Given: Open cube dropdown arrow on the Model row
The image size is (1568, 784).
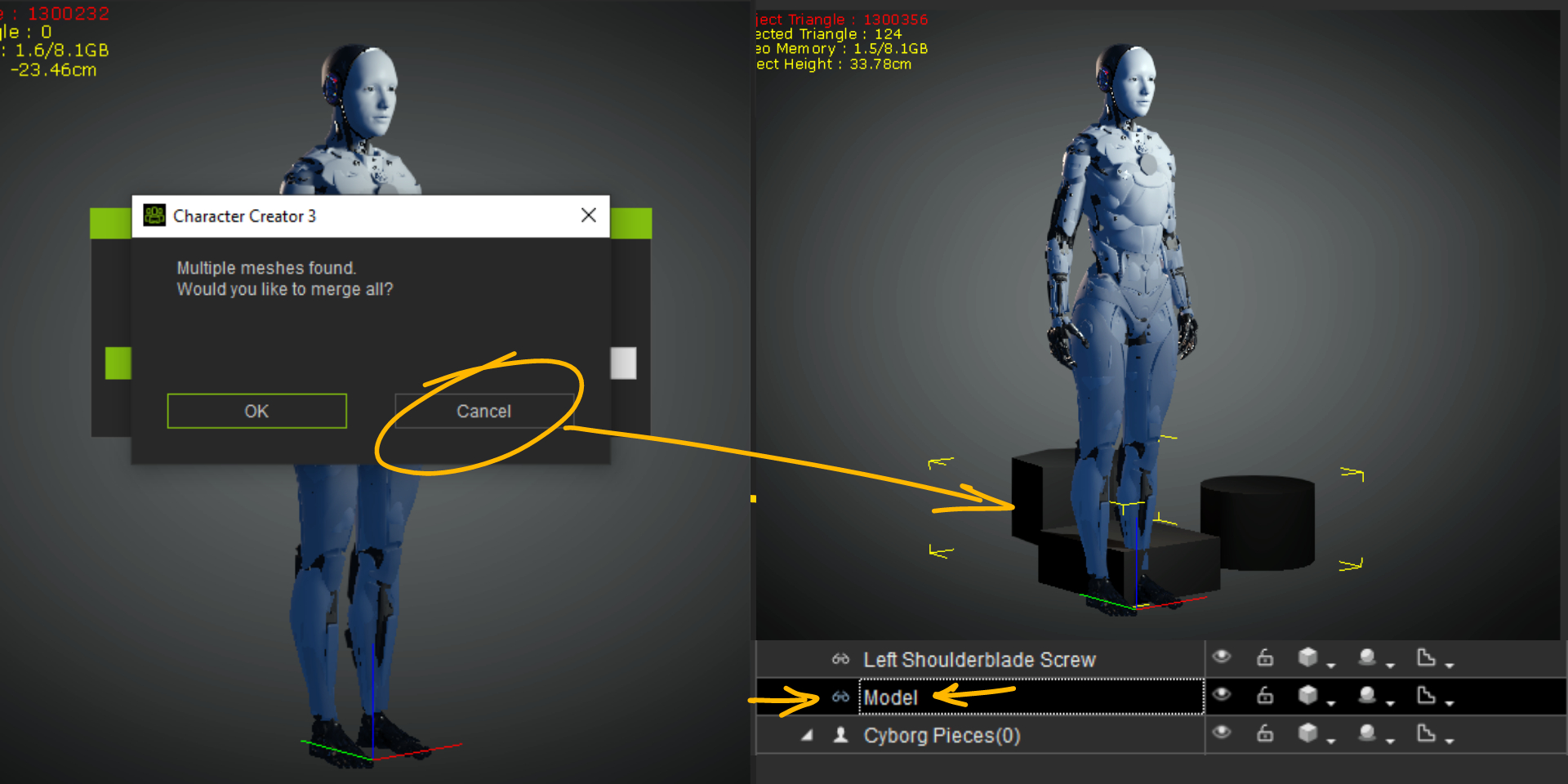Looking at the screenshot, I should [x=1330, y=703].
